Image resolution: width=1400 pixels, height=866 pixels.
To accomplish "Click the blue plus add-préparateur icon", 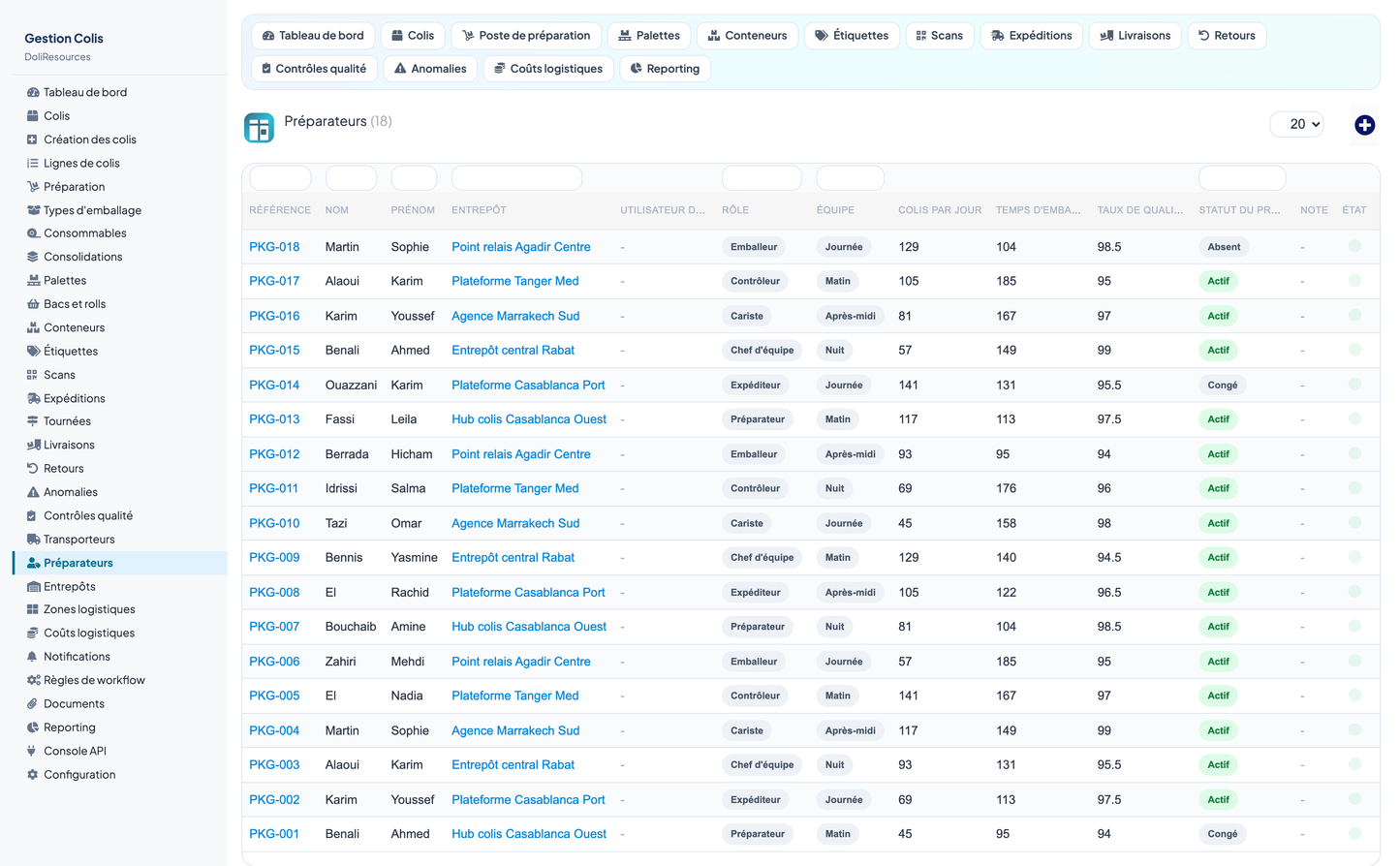I will coord(1364,125).
